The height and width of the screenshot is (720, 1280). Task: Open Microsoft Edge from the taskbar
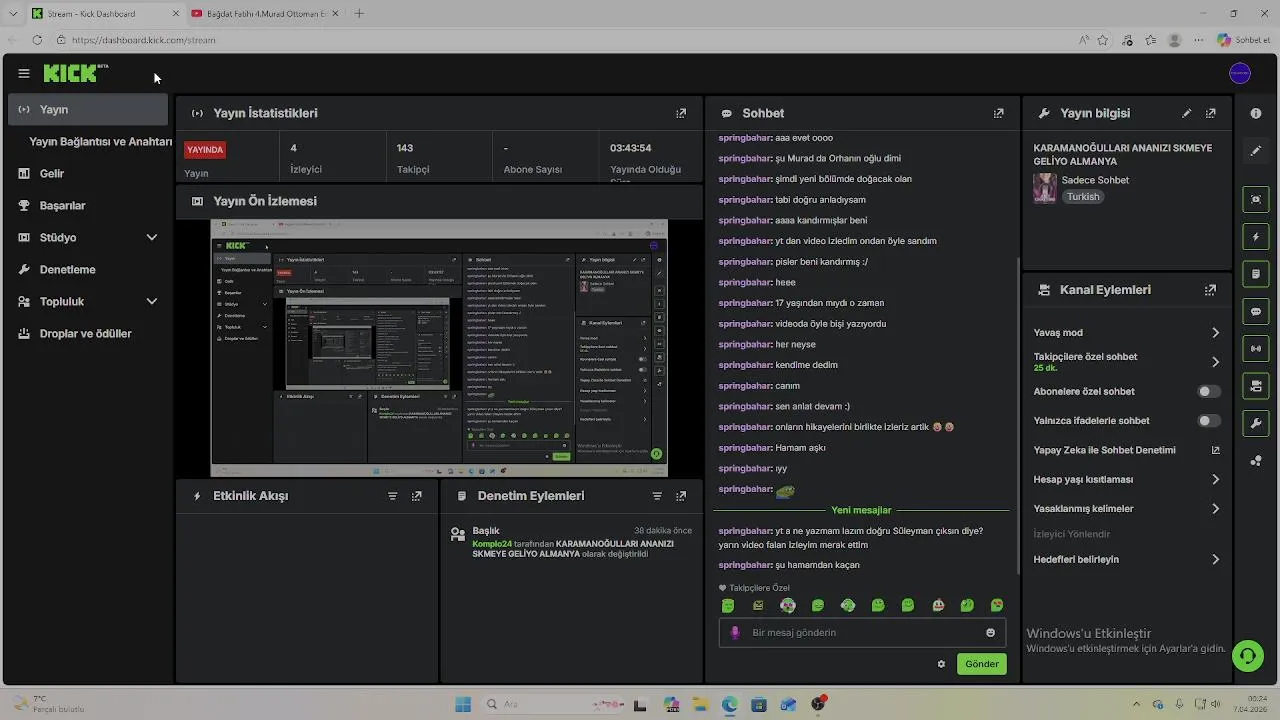(x=730, y=705)
